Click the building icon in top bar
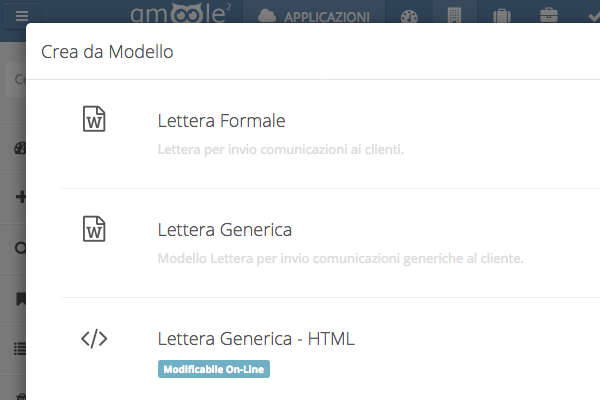 [455, 17]
